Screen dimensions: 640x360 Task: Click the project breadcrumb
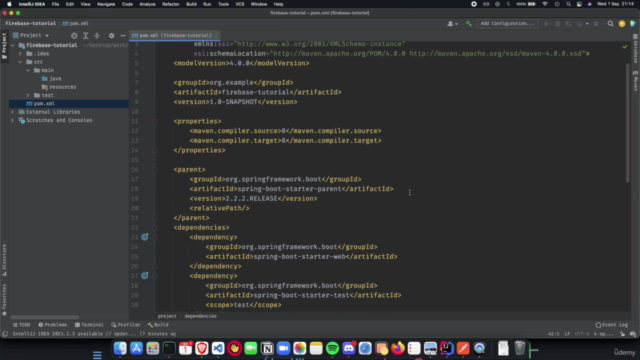click(x=167, y=316)
